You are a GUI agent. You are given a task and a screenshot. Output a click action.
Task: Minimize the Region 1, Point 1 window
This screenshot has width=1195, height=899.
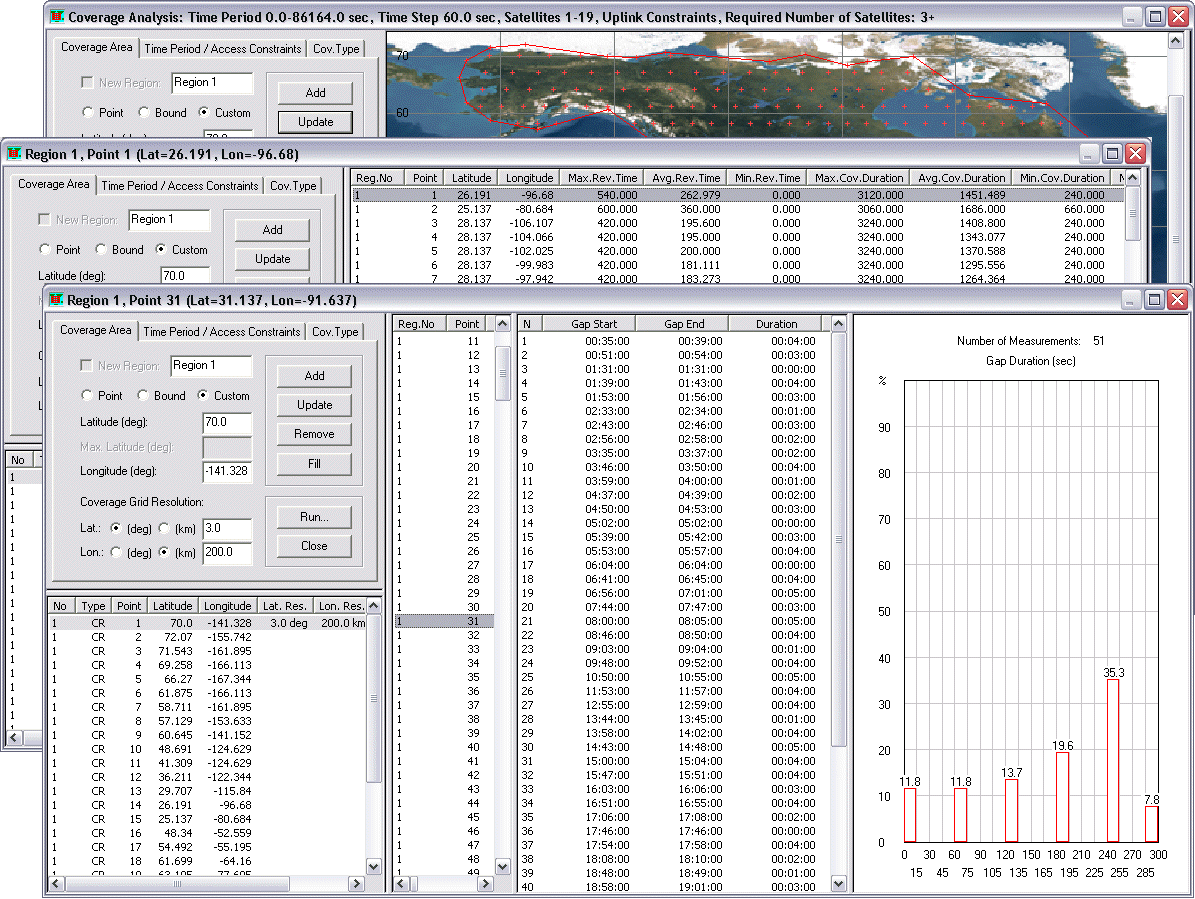[x=1090, y=153]
